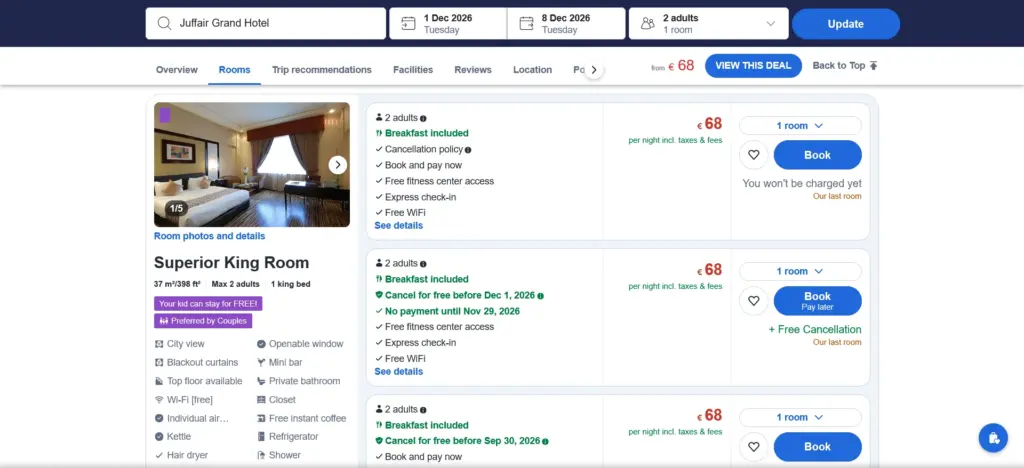Open the check-in date field 1 Dec 2026
The width and height of the screenshot is (1024, 468).
[448, 23]
